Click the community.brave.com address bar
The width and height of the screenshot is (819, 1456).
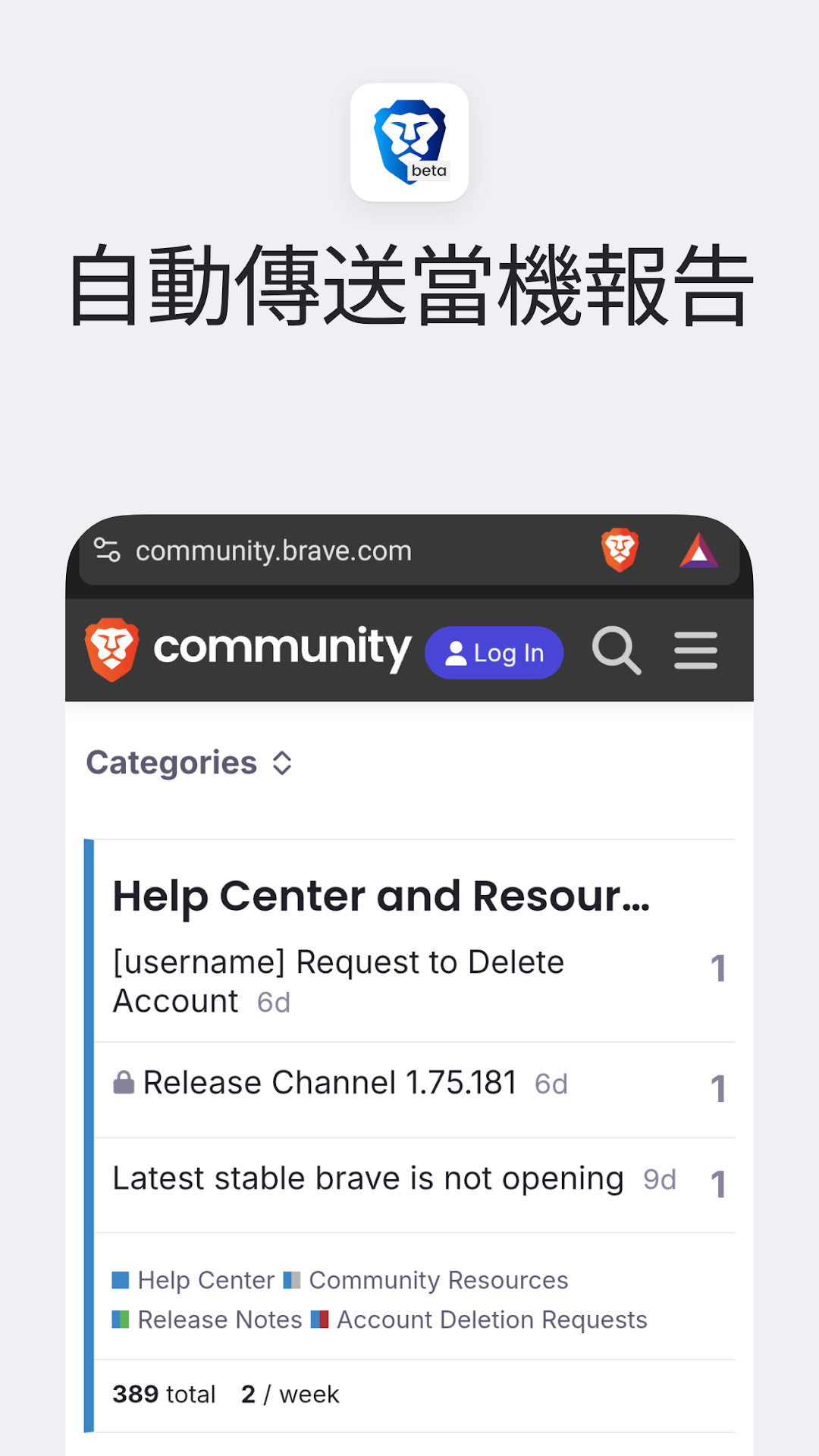pyautogui.click(x=409, y=551)
